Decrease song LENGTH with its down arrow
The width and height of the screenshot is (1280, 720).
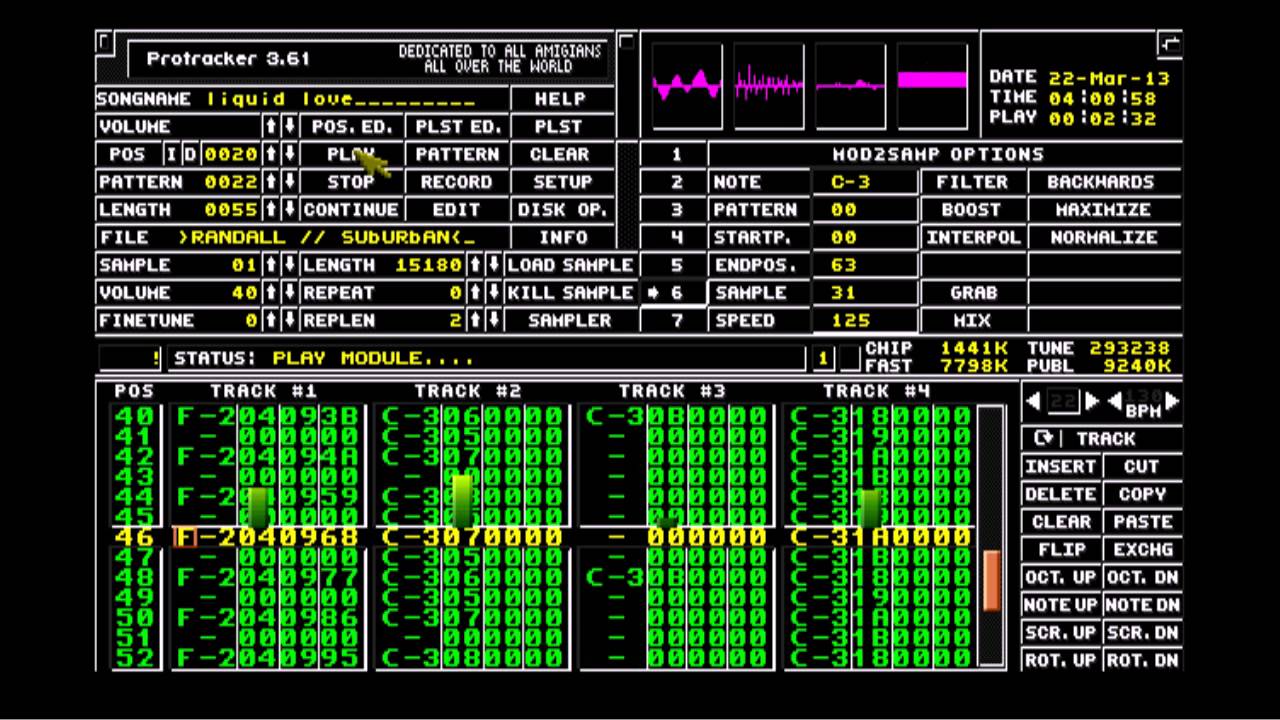pos(288,210)
